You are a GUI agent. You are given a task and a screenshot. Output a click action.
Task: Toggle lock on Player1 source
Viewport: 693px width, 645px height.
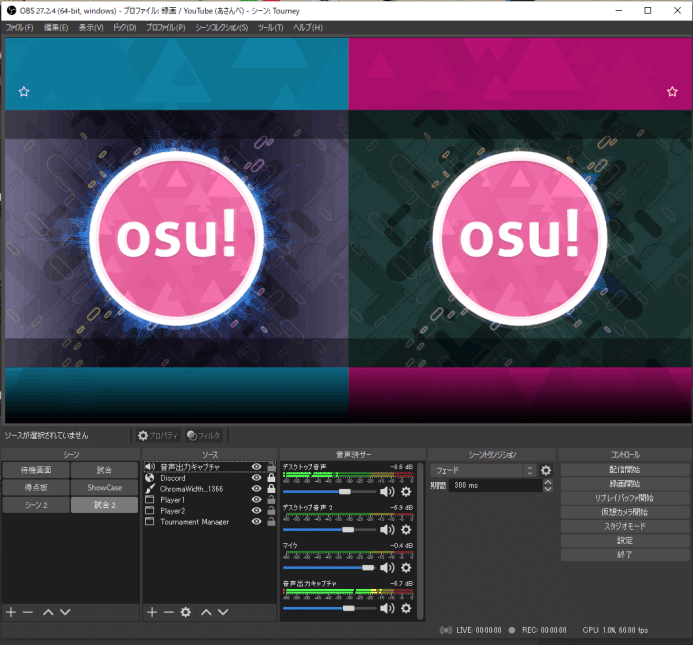point(271,500)
